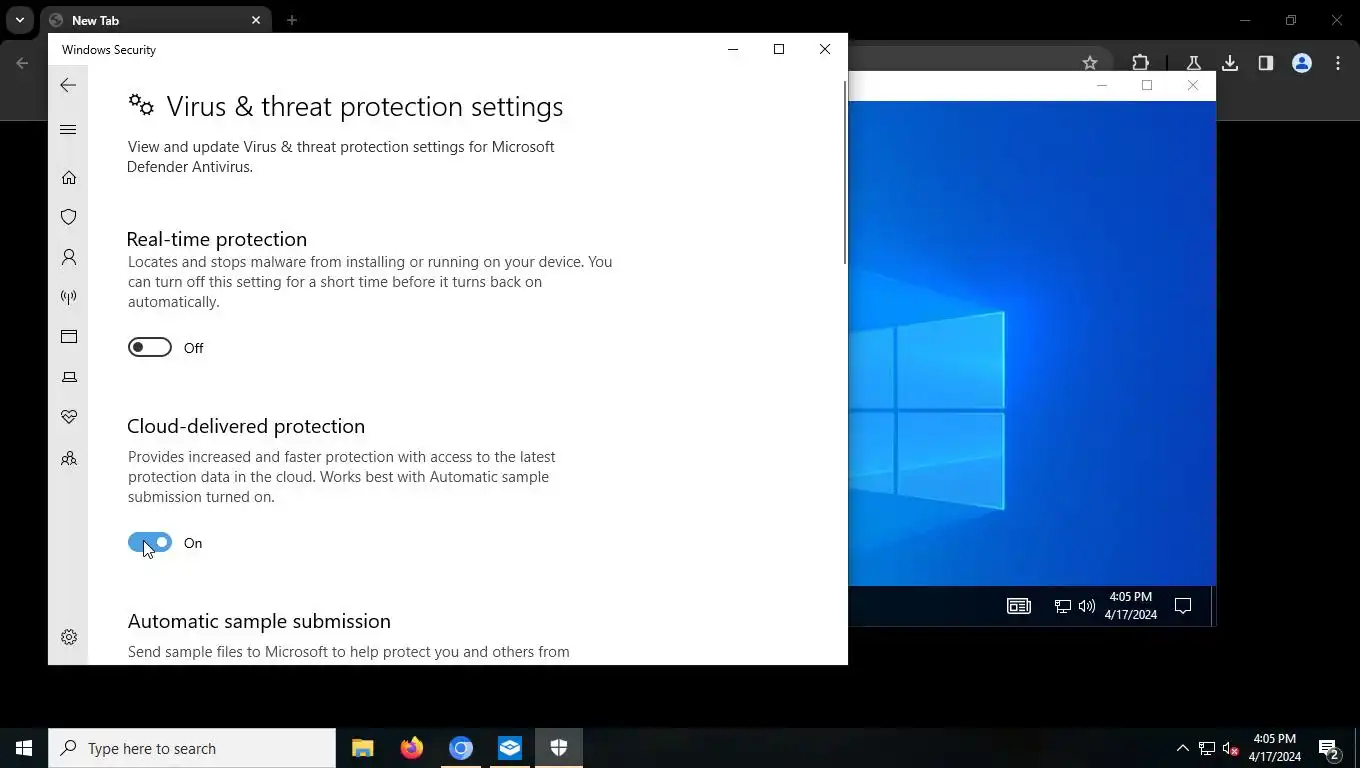Click Chrome's back navigation arrow
Screen dimensions: 1360x768
pyautogui.click(x=23, y=63)
